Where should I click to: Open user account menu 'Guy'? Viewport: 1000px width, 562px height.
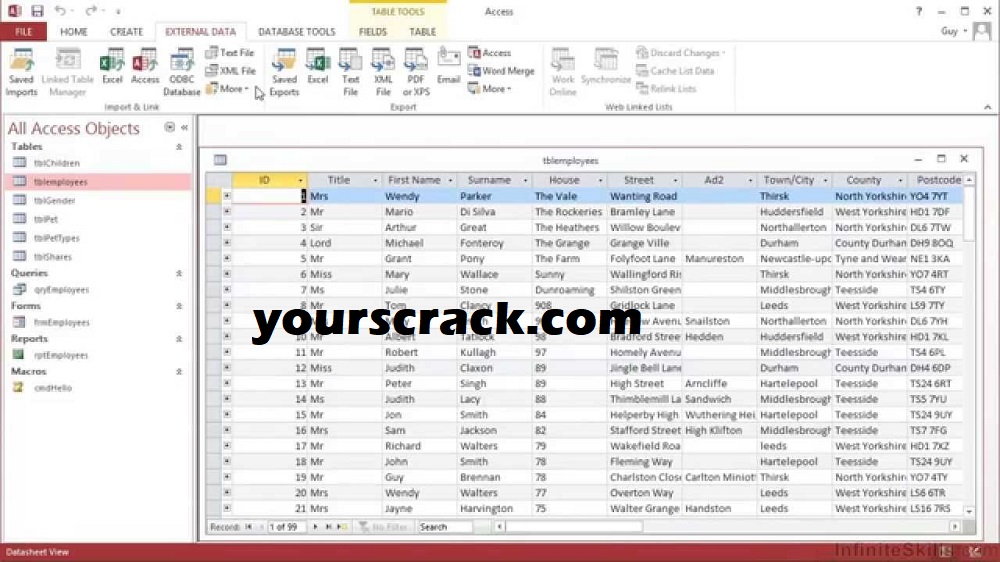click(x=953, y=31)
